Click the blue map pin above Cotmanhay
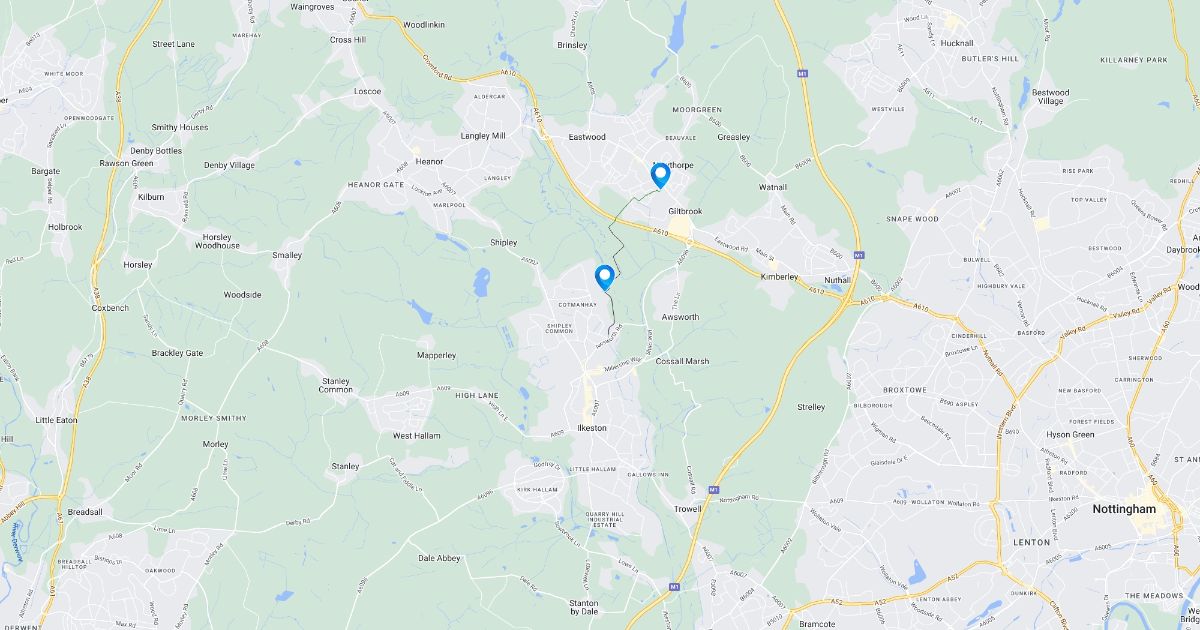The height and width of the screenshot is (630, 1200). [604, 277]
